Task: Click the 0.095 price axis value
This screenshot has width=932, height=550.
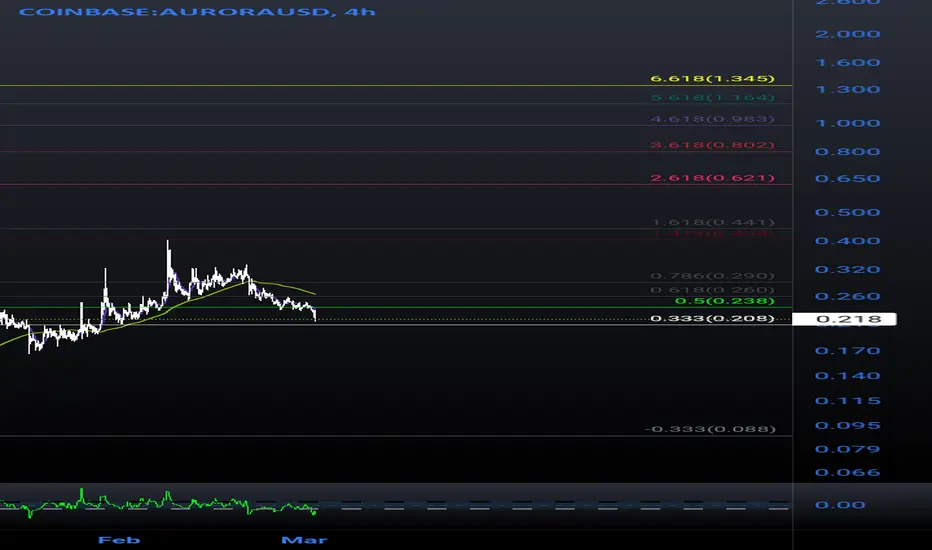Action: tap(848, 426)
